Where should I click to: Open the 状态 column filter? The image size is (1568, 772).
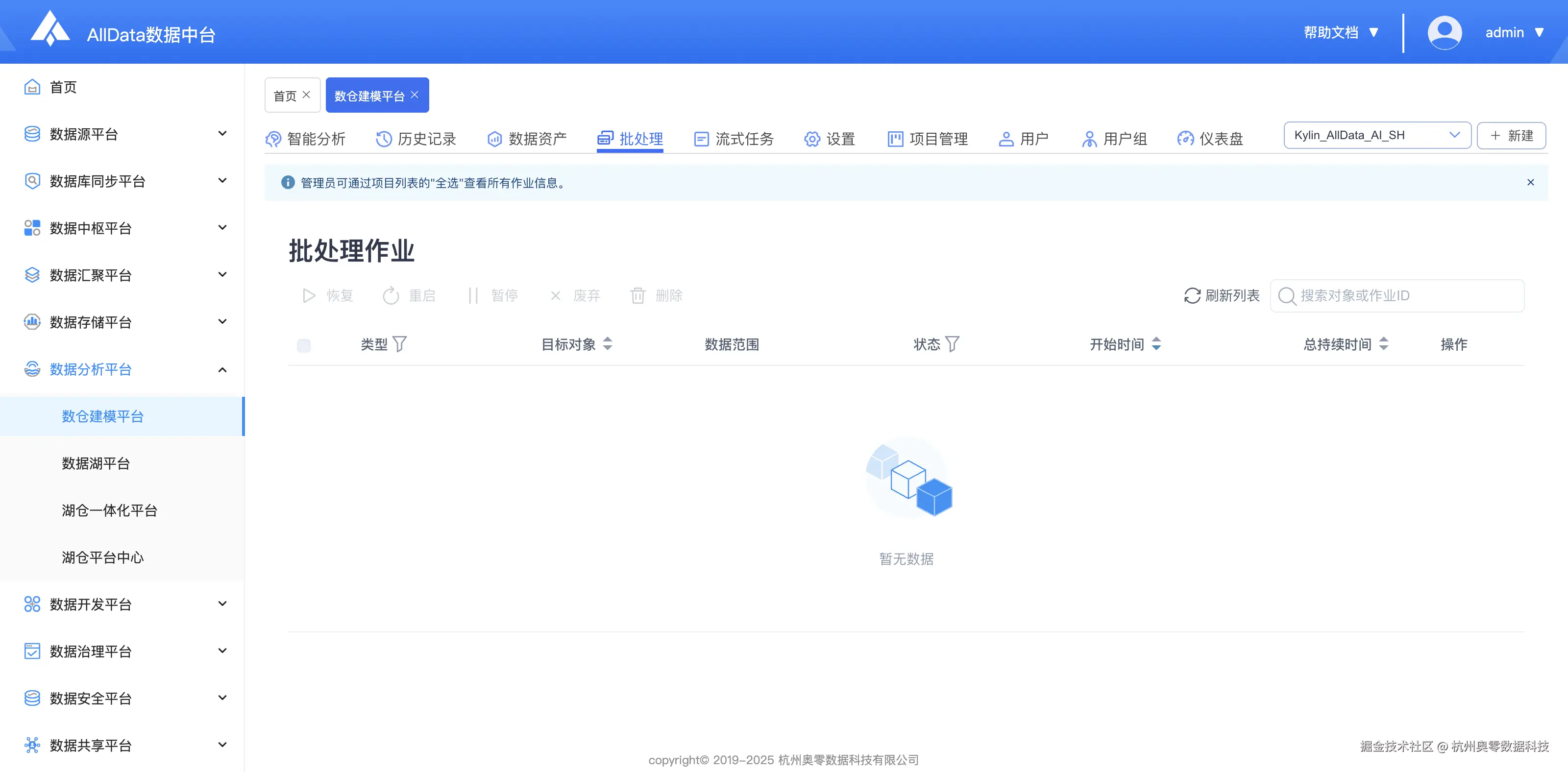[953, 344]
